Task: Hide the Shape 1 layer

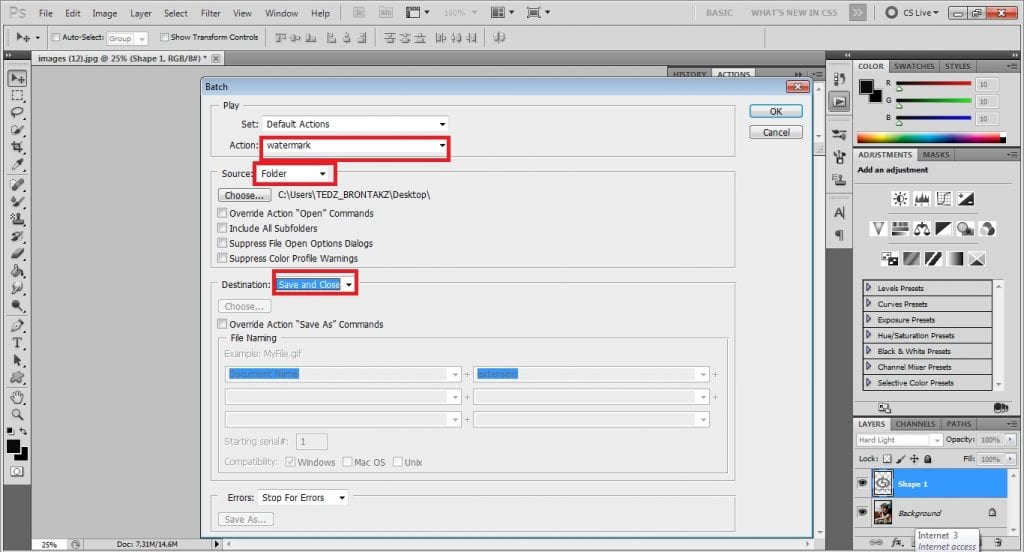Action: tap(862, 482)
